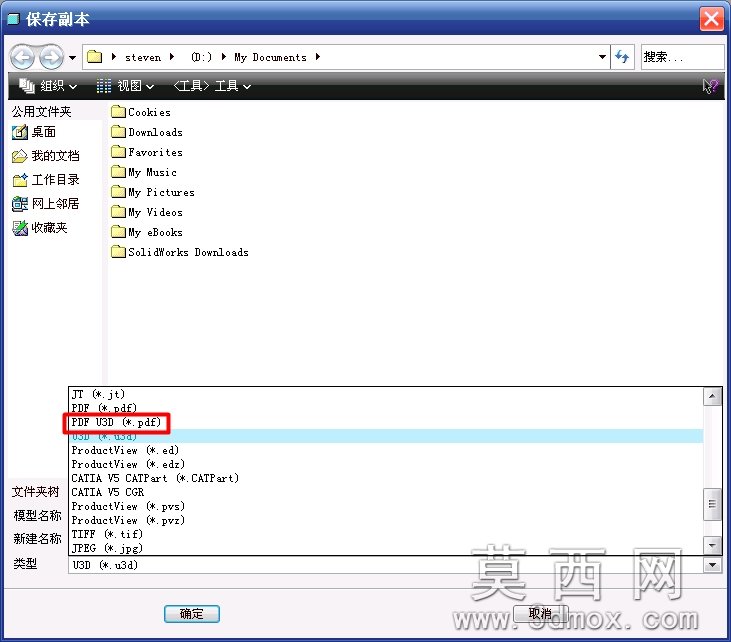
Task: Choose CATIA V5 CATPart type
Action: coord(386,478)
